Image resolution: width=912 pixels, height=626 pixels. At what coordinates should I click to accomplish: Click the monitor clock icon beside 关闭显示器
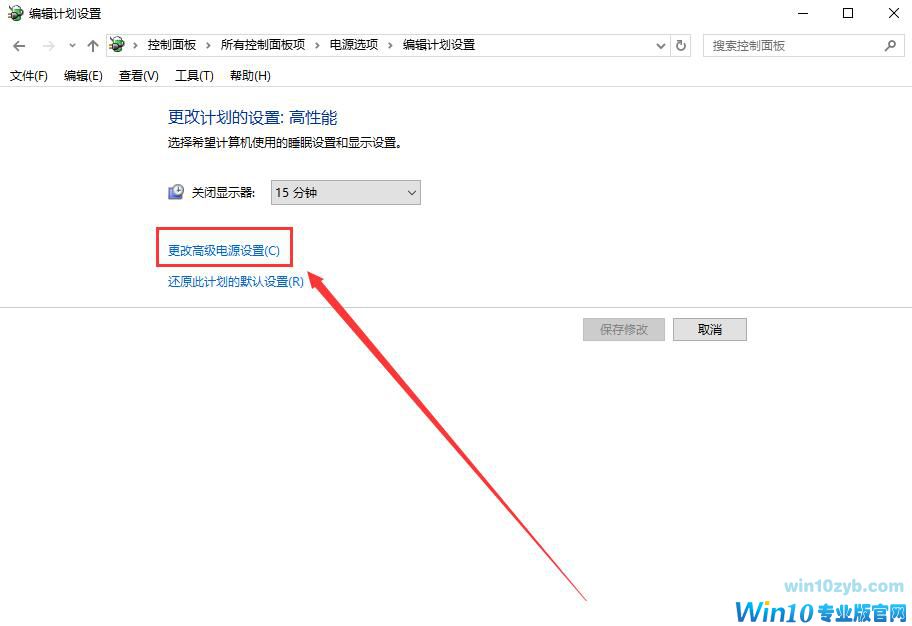(x=176, y=192)
